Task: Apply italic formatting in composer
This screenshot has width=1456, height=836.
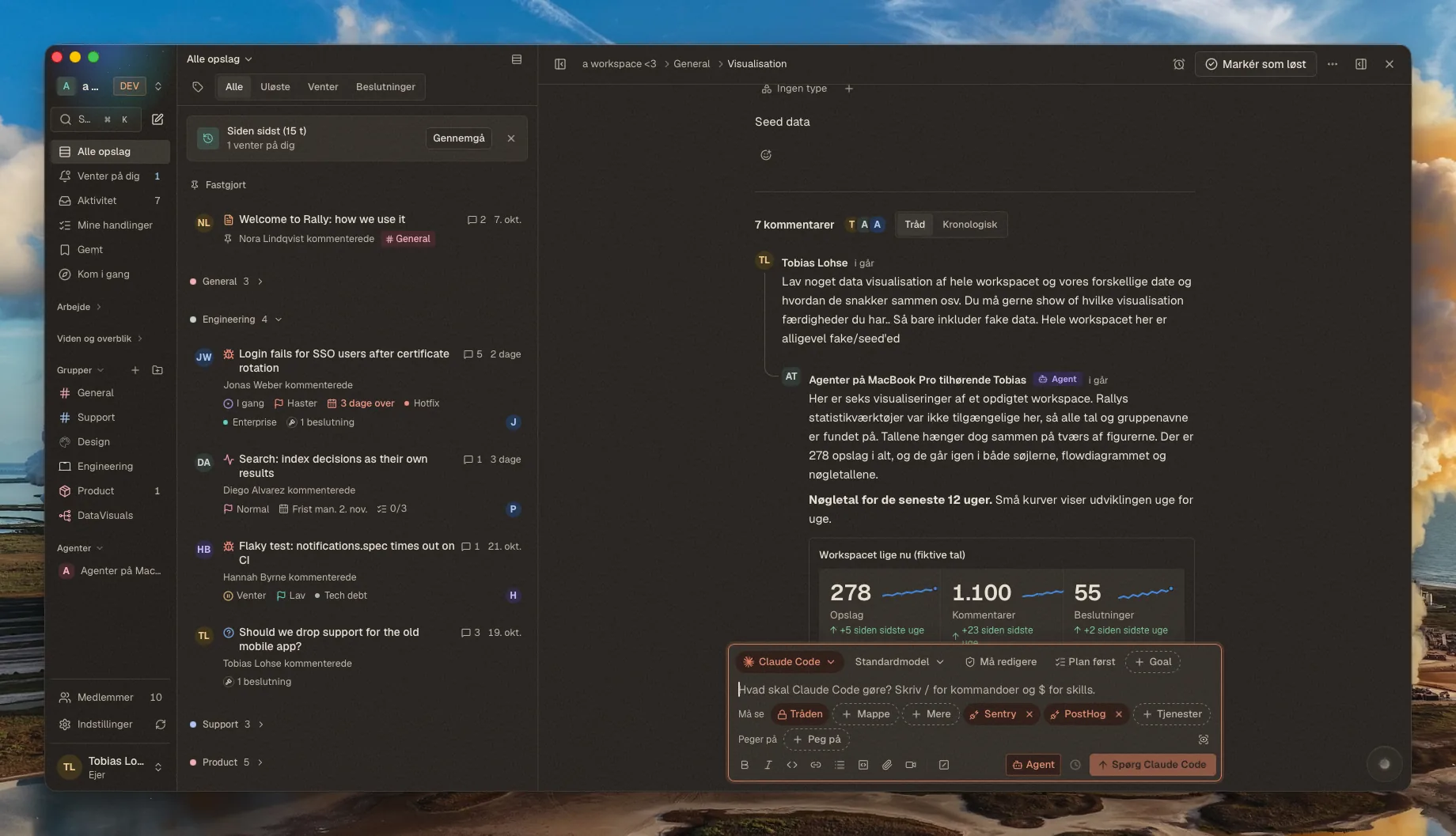Action: coord(768,765)
